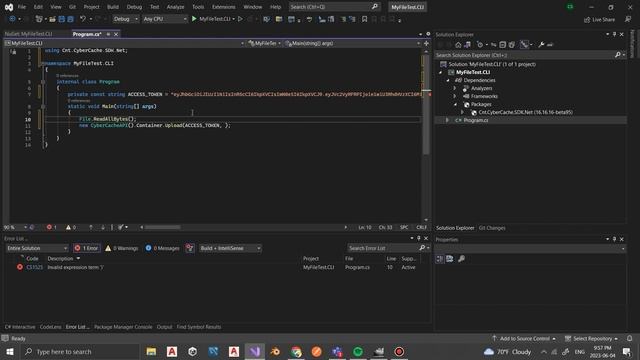Click in Search Error List field
Screen dimensions: 640x360
(382, 248)
